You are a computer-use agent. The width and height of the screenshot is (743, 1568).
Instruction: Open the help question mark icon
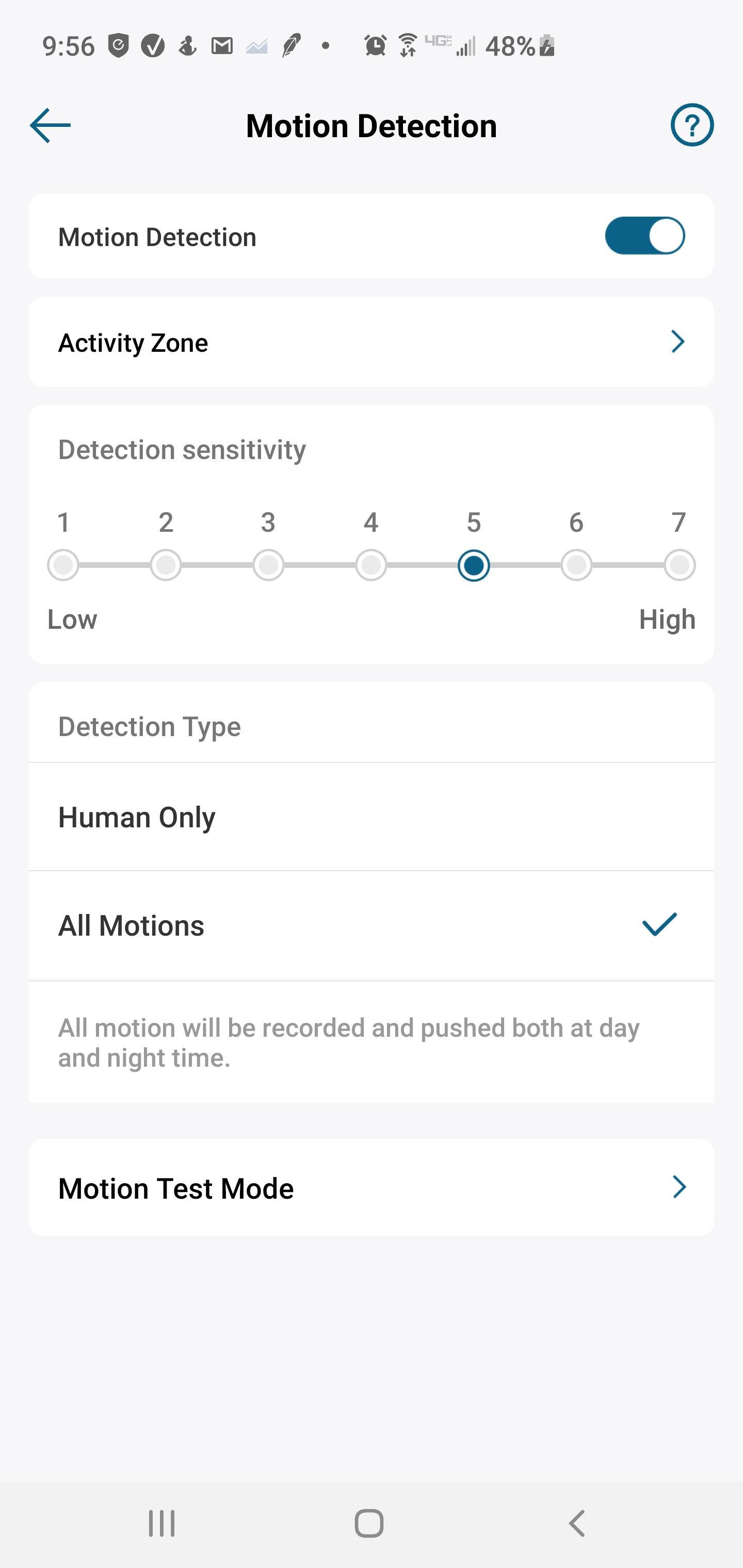coord(692,125)
